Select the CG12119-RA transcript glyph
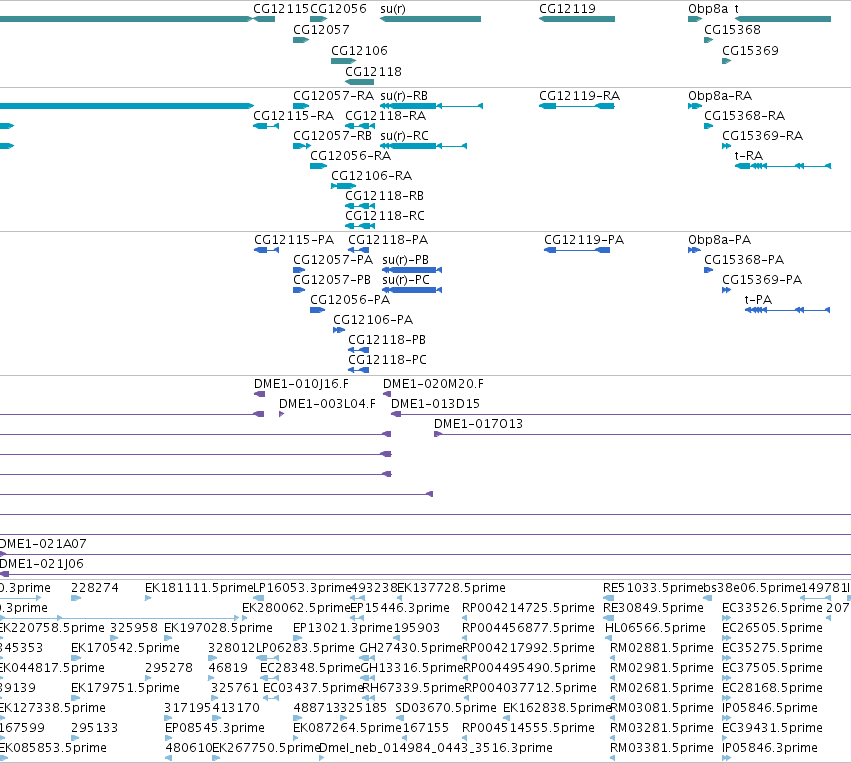 click(577, 106)
